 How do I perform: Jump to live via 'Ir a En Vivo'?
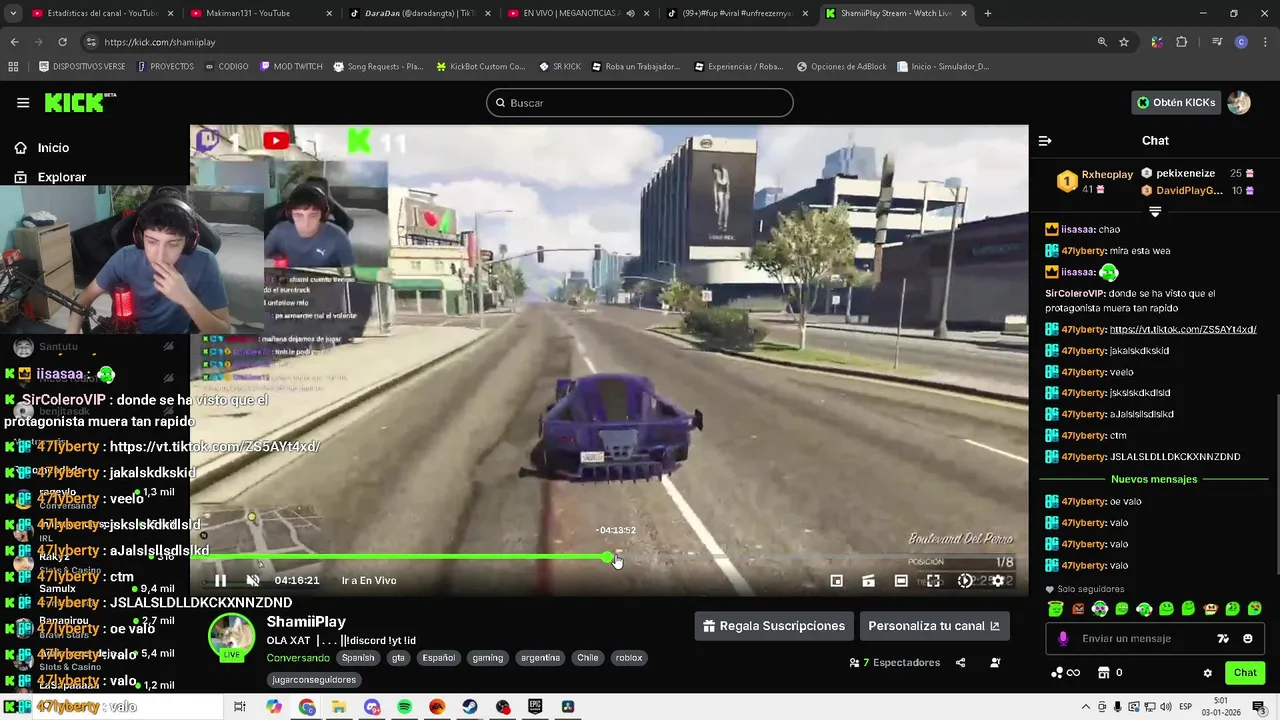369,580
